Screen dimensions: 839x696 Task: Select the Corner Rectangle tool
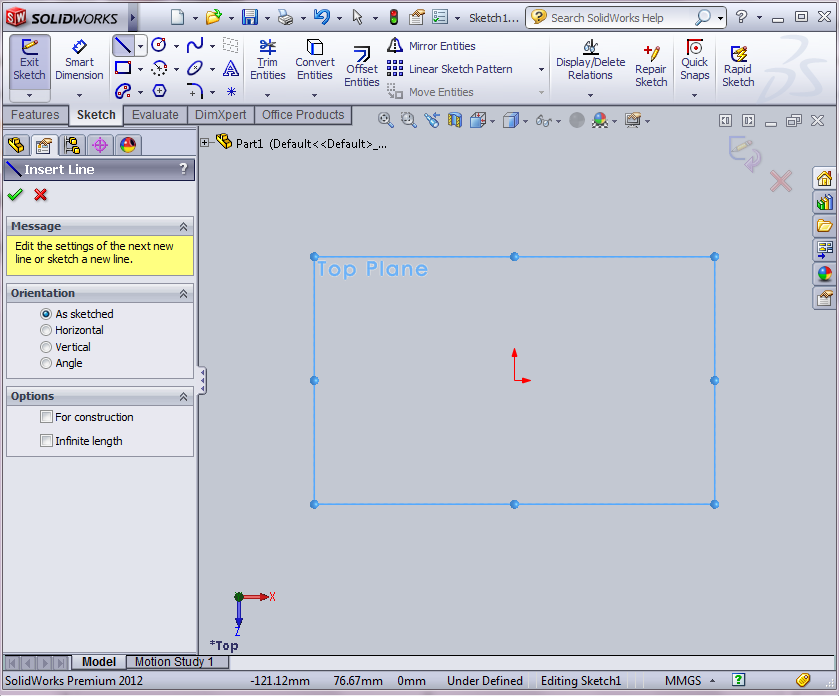point(122,67)
